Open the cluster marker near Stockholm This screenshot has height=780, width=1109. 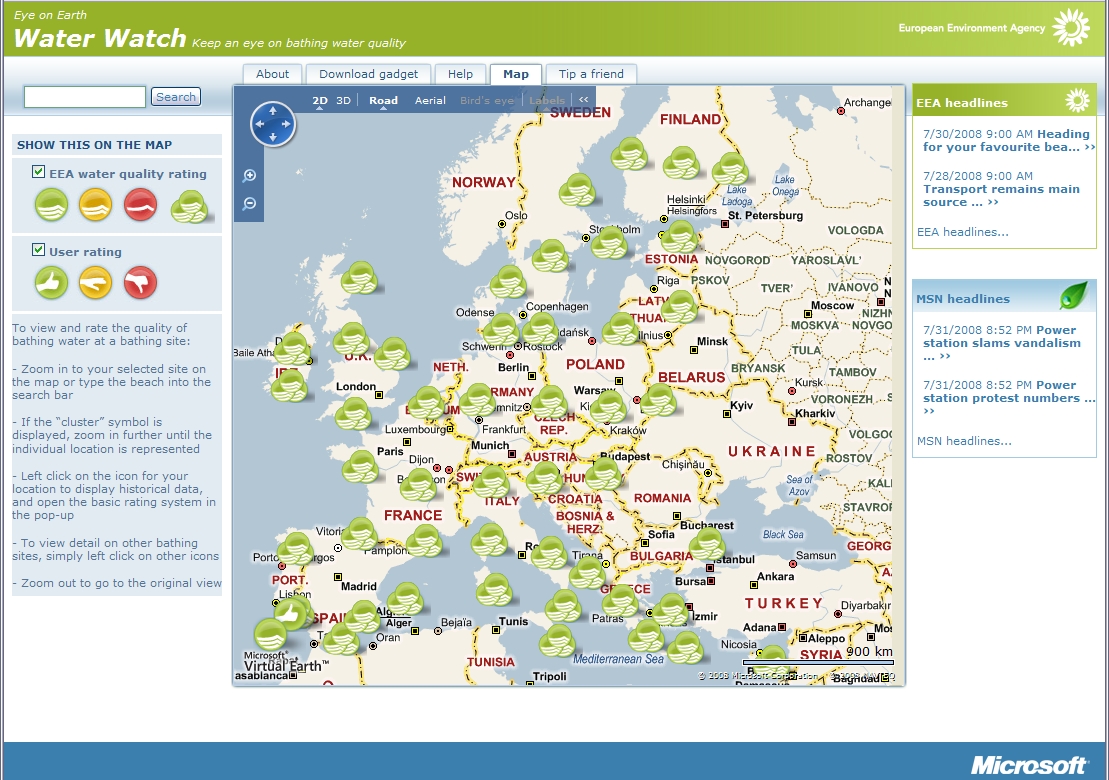point(609,243)
